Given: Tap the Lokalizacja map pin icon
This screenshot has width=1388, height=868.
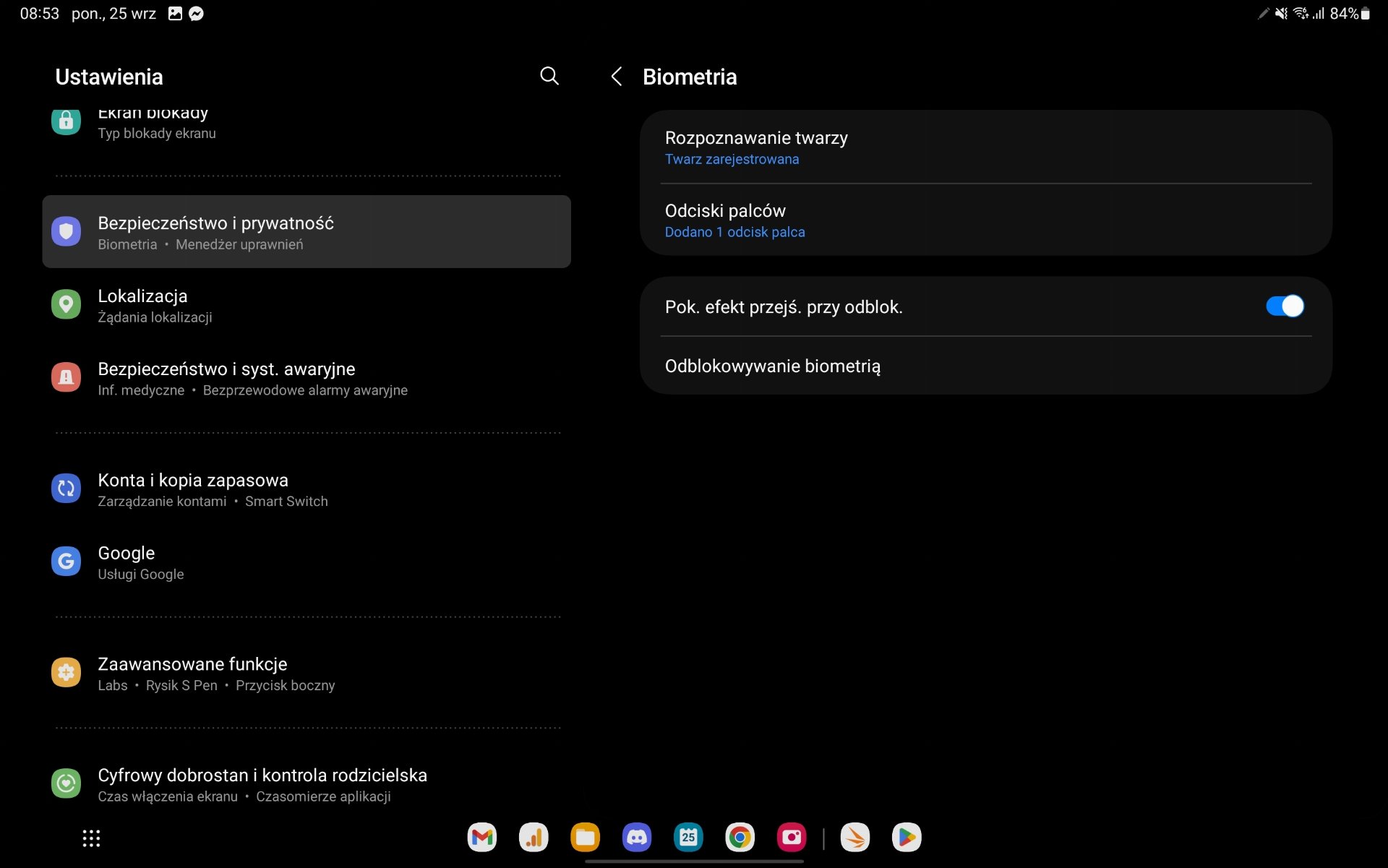Looking at the screenshot, I should (66, 304).
